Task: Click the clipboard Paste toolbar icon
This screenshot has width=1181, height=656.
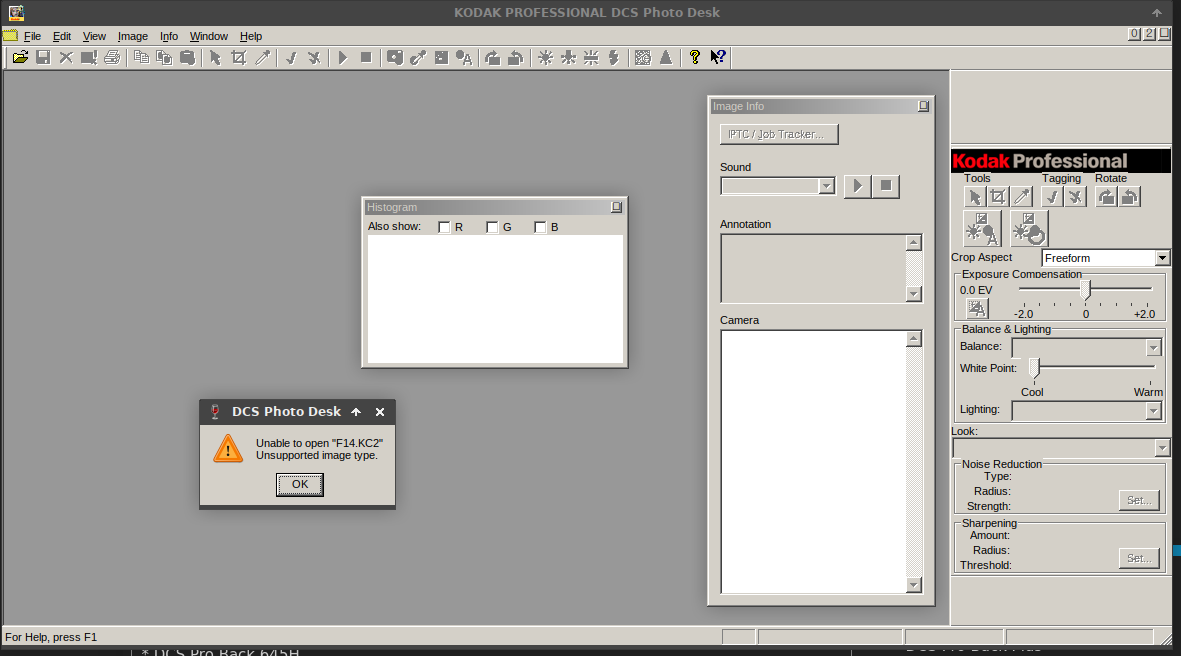Action: tap(188, 57)
